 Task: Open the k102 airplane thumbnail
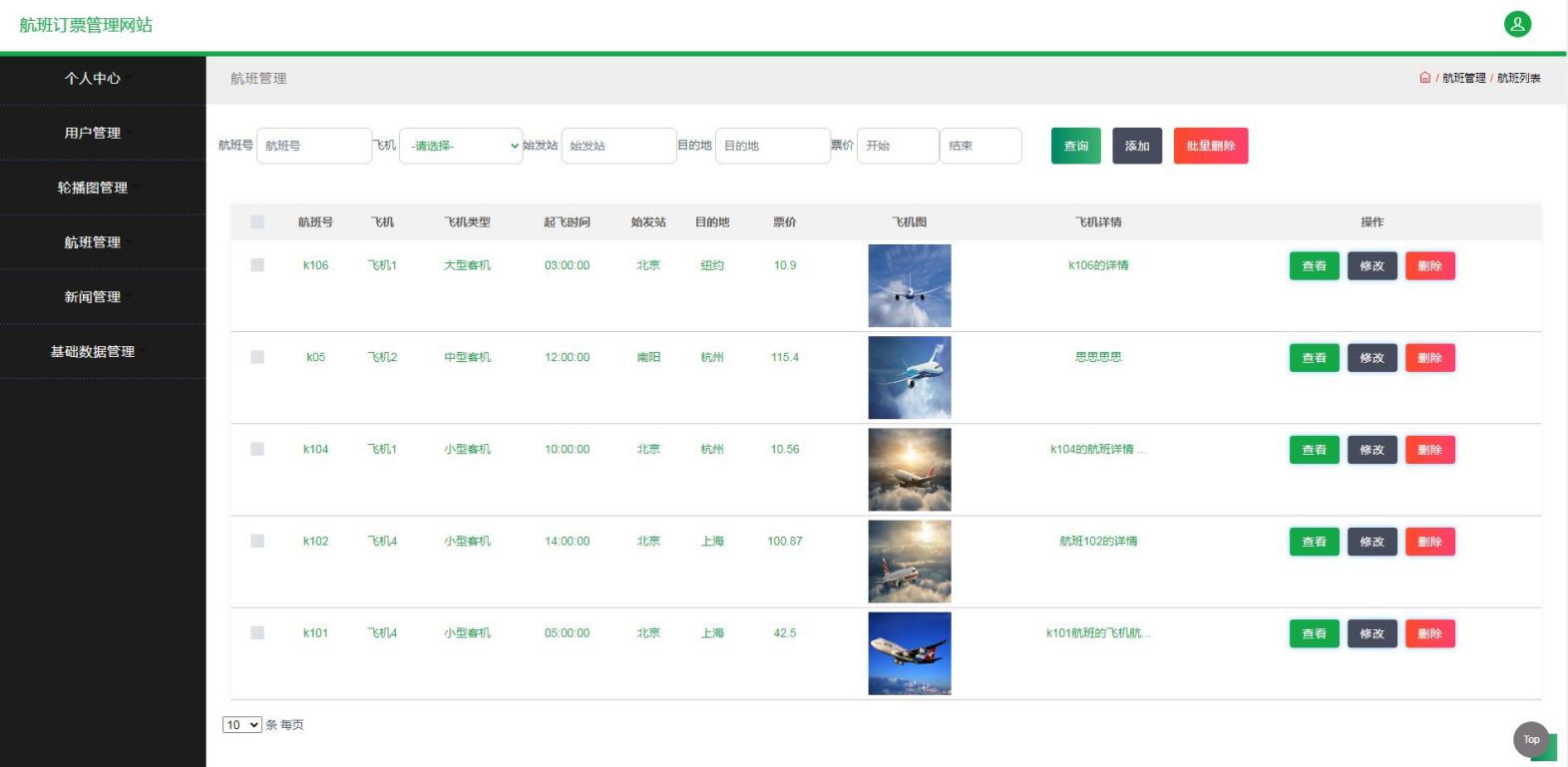910,561
